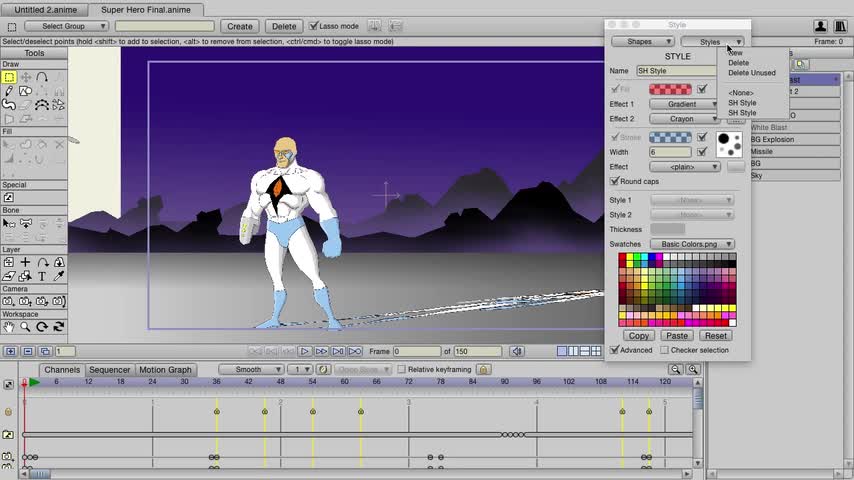Viewport: 854px width, 480px height.
Task: Select the Select Bone tool
Action: 9,223
